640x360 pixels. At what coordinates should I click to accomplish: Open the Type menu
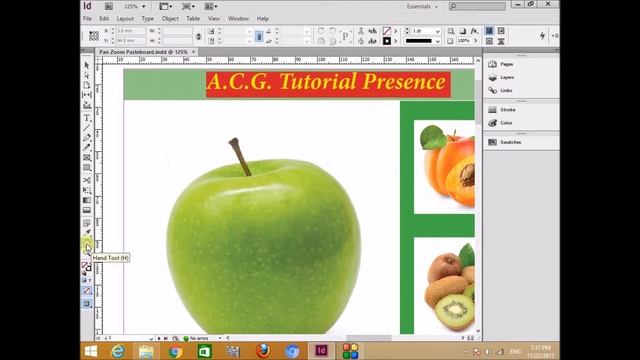(148, 19)
